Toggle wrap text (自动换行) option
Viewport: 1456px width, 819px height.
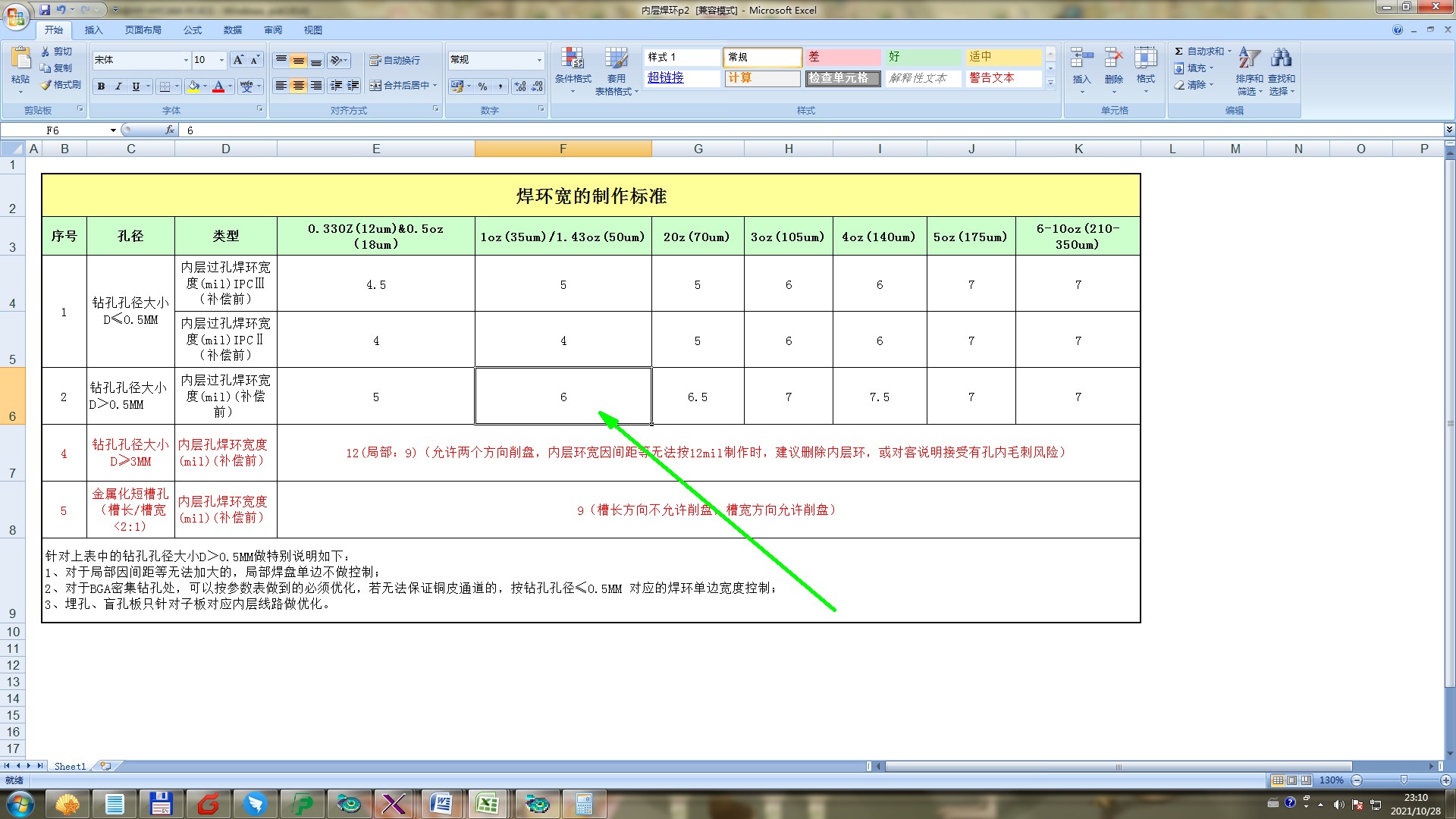(394, 60)
